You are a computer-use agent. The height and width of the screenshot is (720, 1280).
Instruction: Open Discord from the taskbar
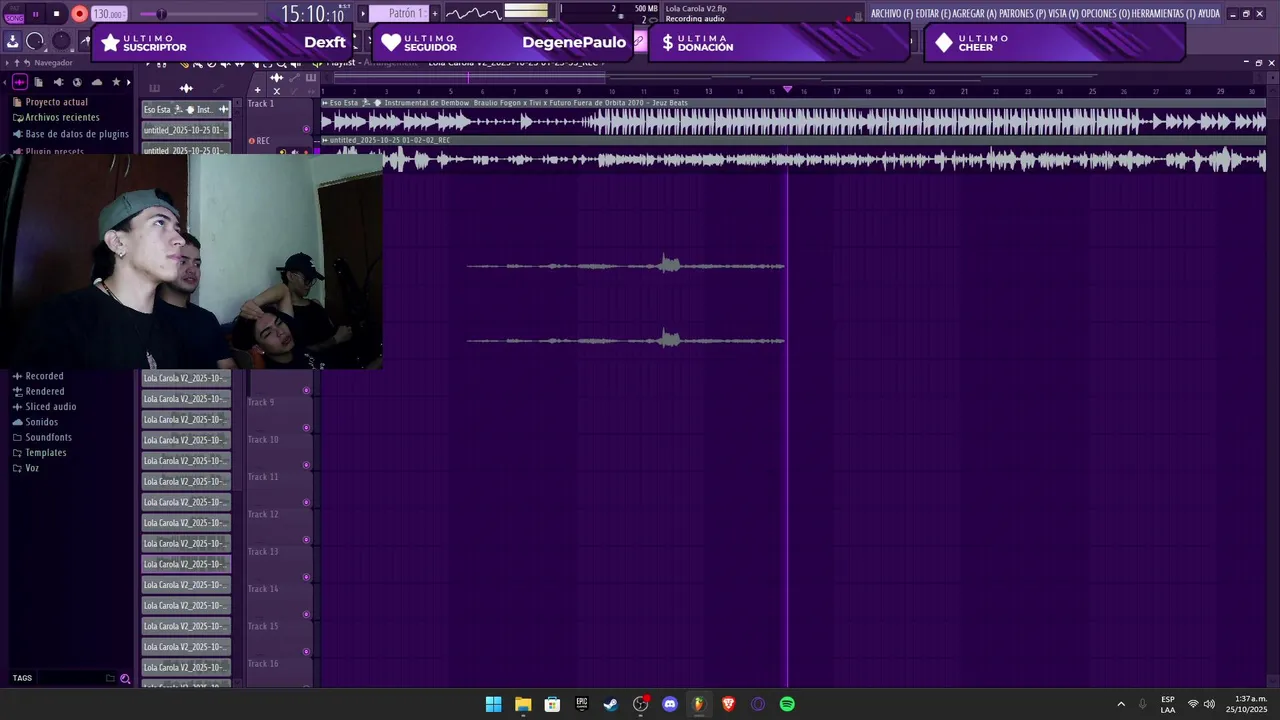[x=670, y=704]
